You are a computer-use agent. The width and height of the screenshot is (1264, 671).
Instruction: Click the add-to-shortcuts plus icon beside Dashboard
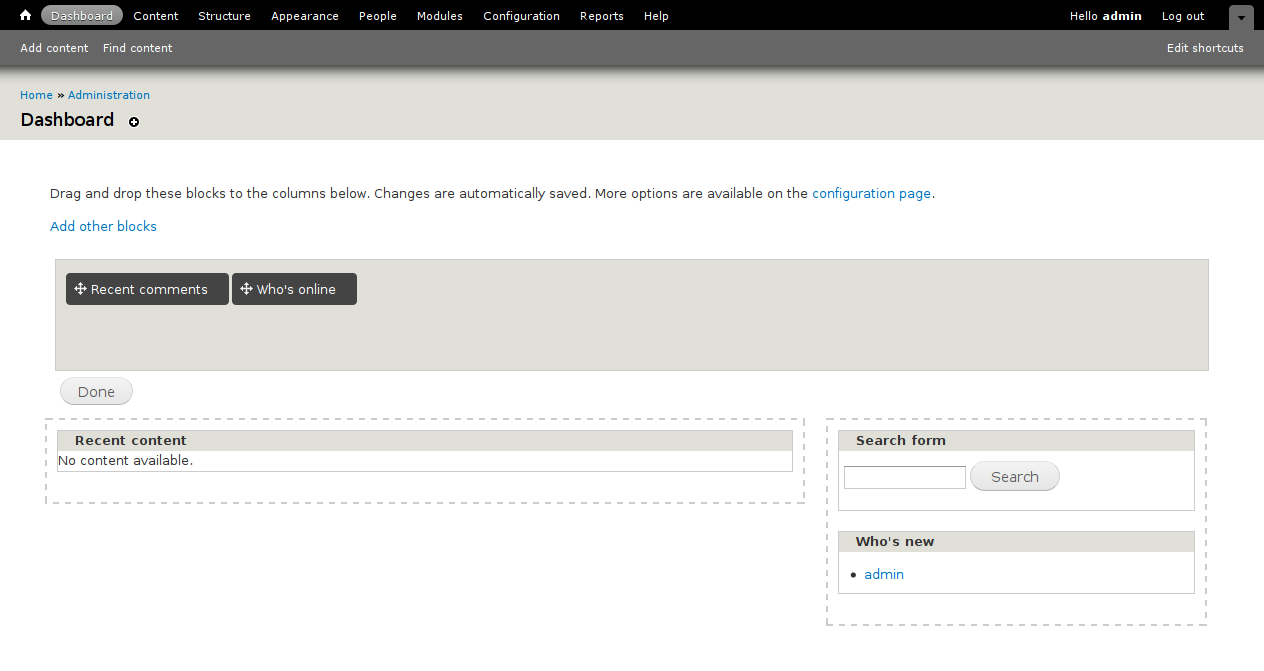[134, 122]
